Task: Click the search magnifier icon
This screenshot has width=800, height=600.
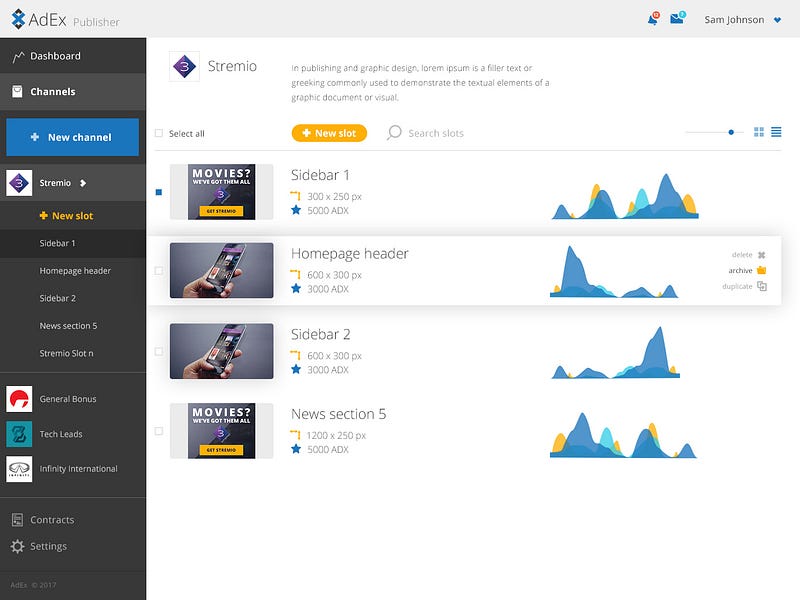Action: (x=394, y=133)
